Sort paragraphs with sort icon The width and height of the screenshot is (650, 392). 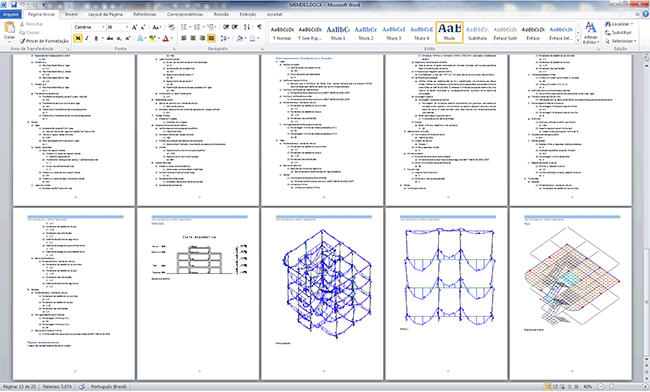click(247, 27)
